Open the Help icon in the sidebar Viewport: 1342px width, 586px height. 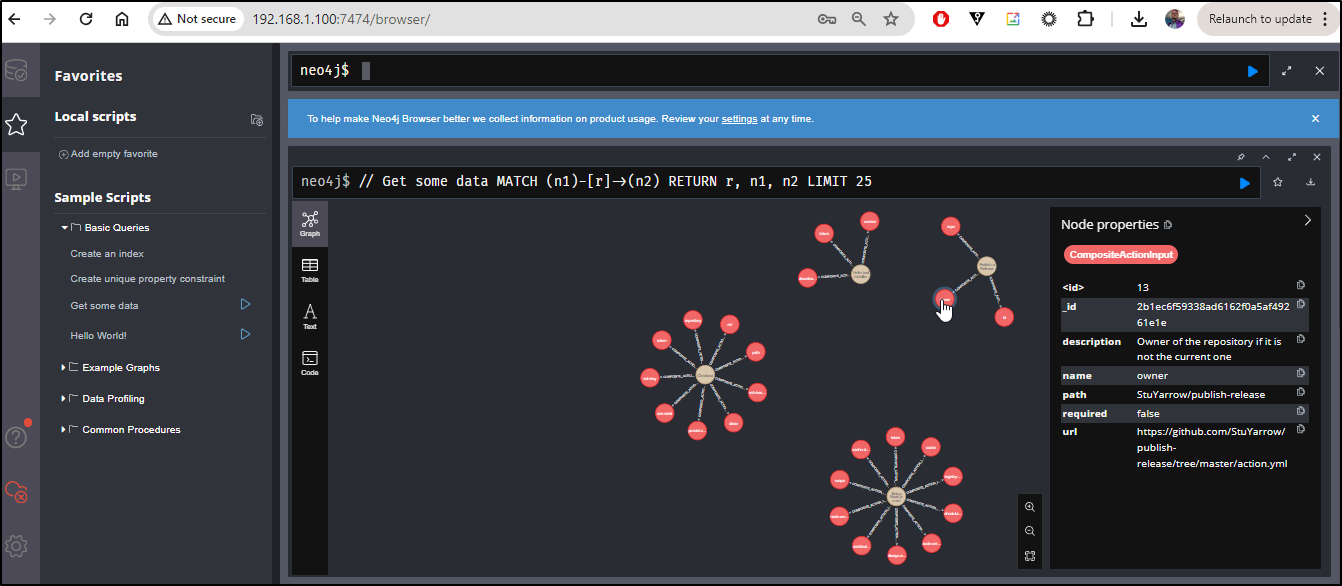coord(16,436)
